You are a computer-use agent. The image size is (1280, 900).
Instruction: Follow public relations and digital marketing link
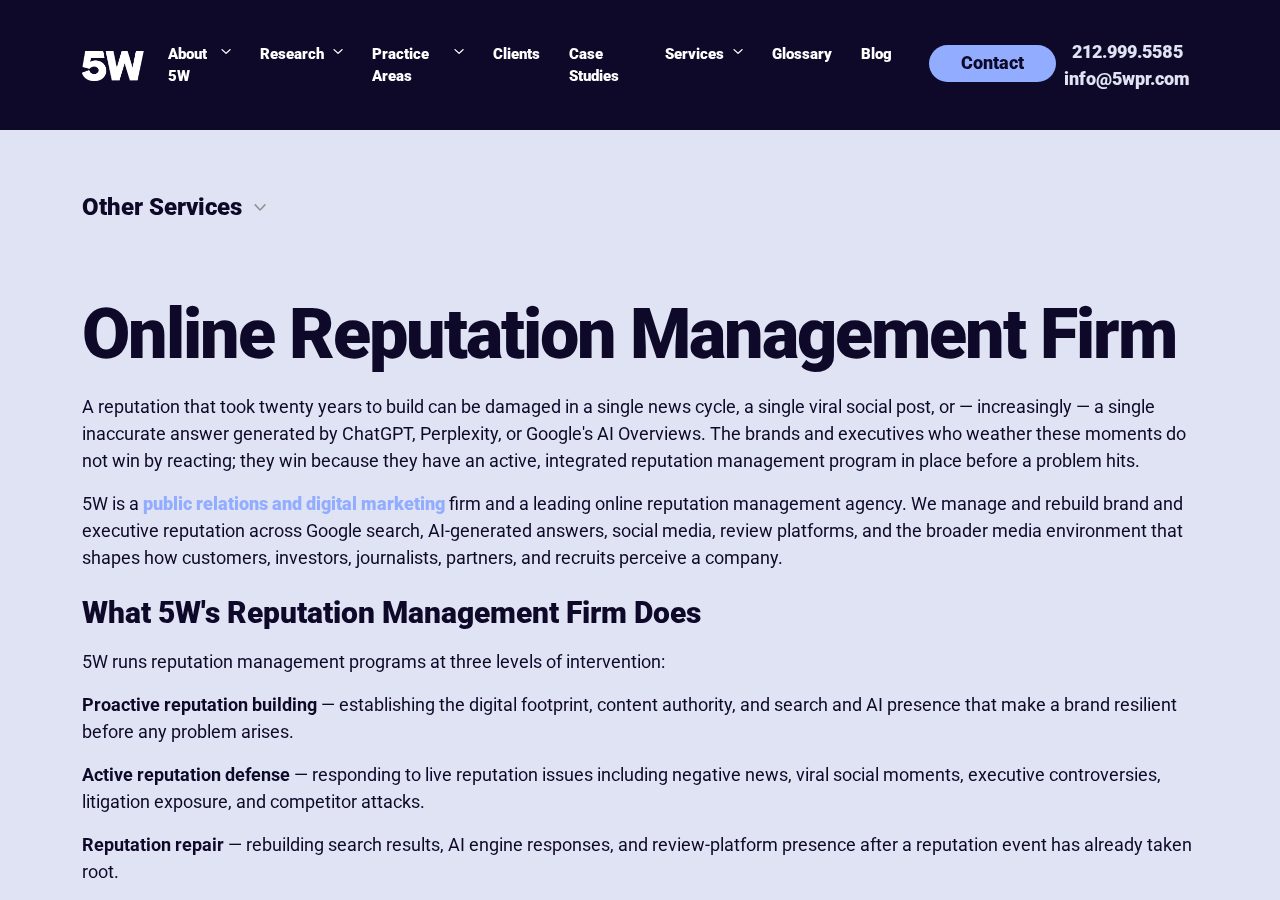(x=294, y=504)
